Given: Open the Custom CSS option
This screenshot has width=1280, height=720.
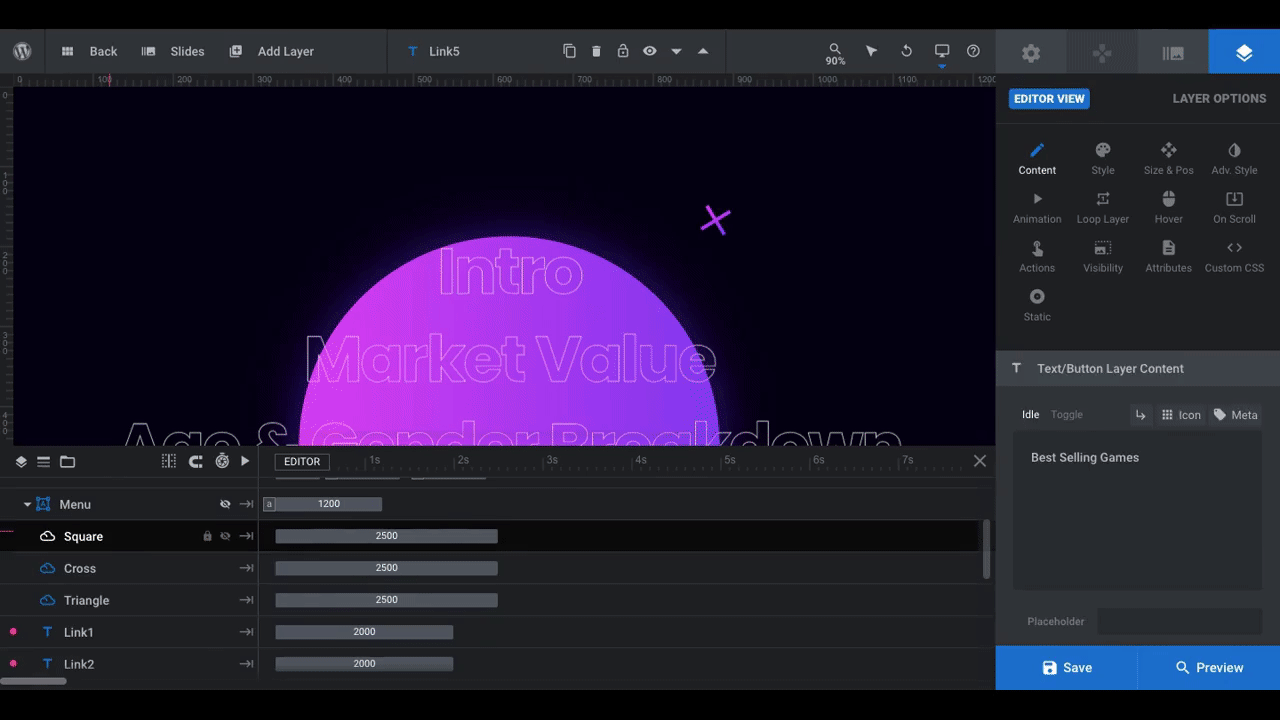Looking at the screenshot, I should (1234, 257).
